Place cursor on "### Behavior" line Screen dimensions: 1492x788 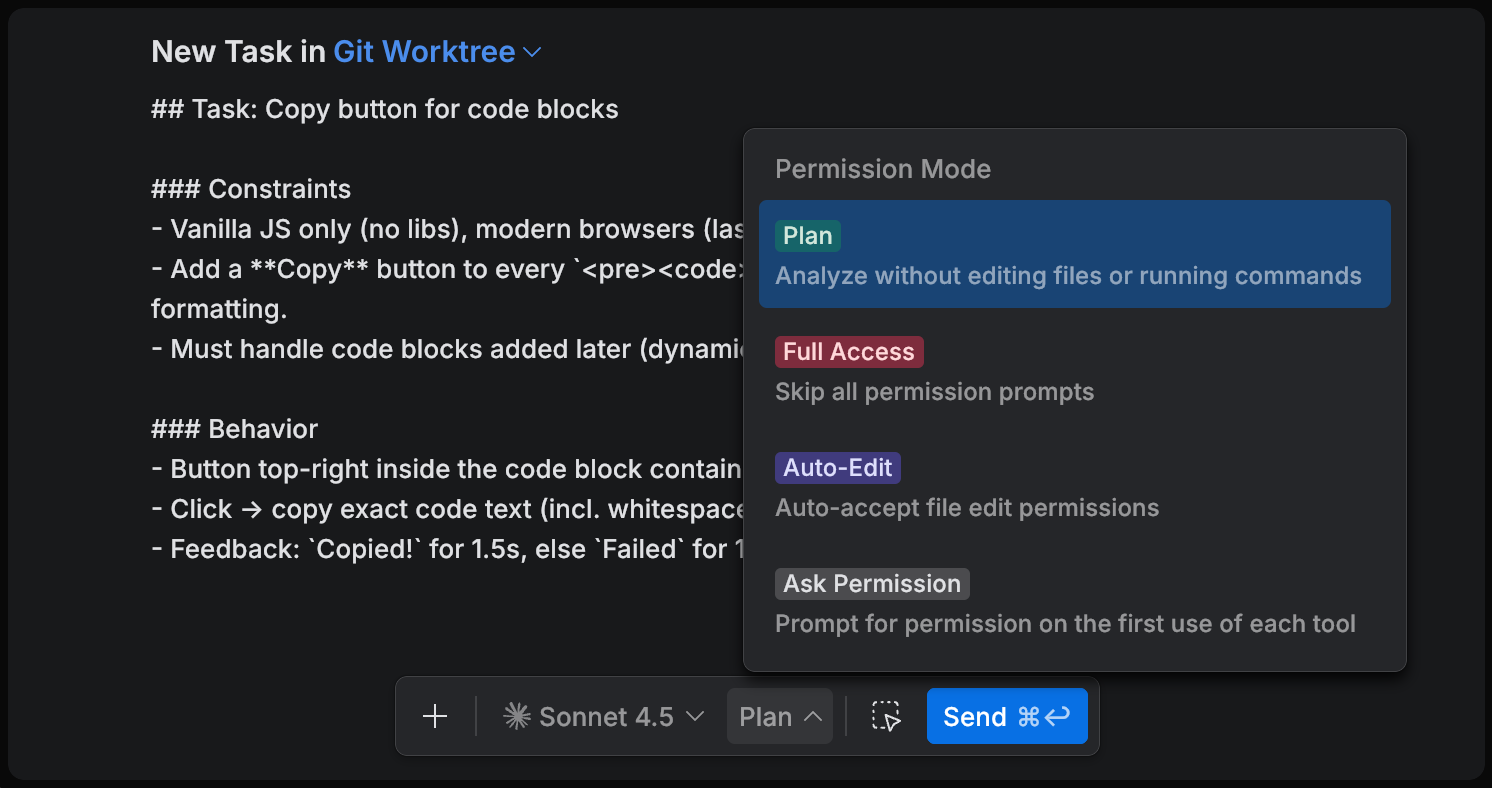pos(235,429)
